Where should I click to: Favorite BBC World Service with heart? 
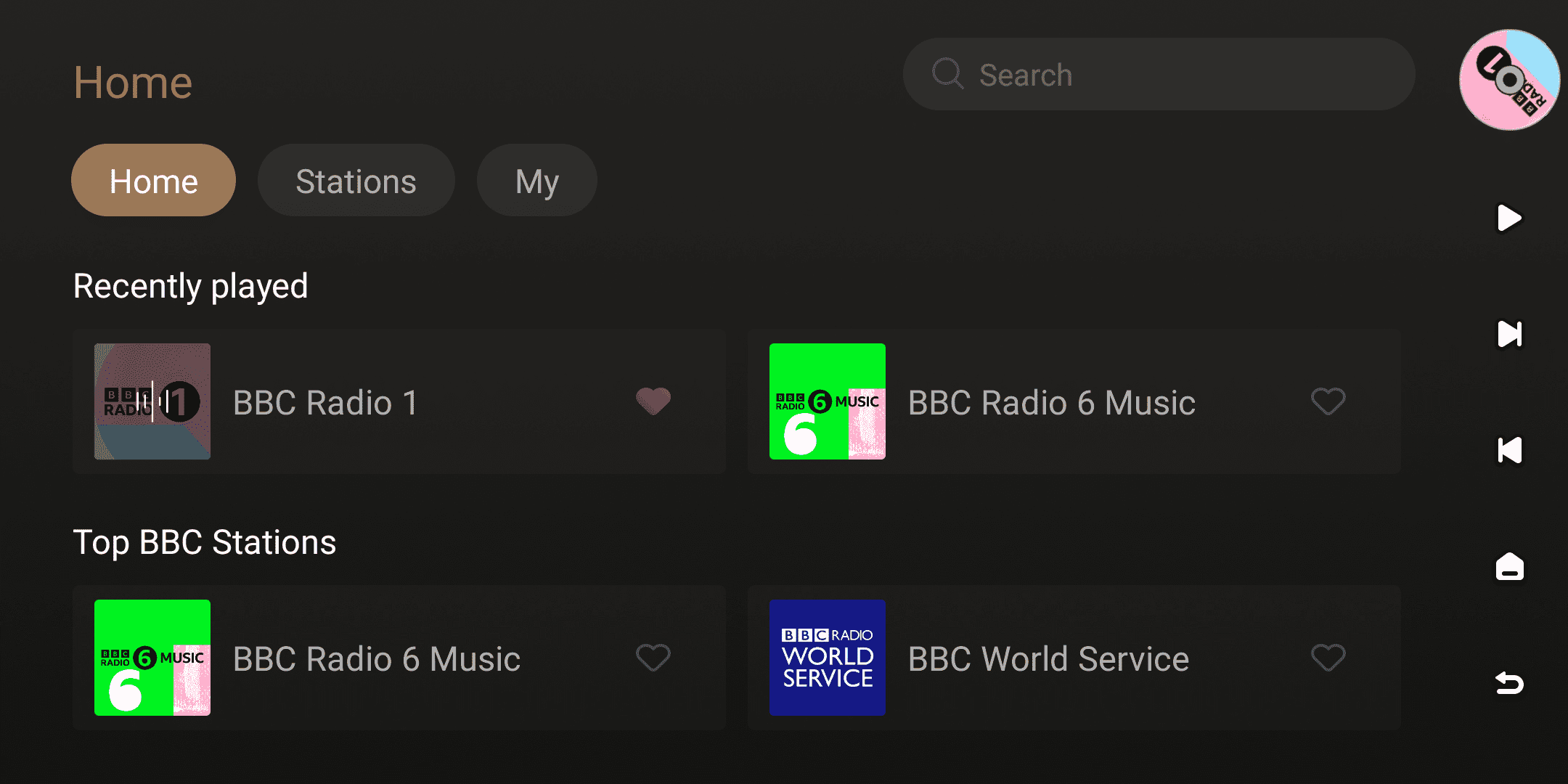pos(1328,658)
